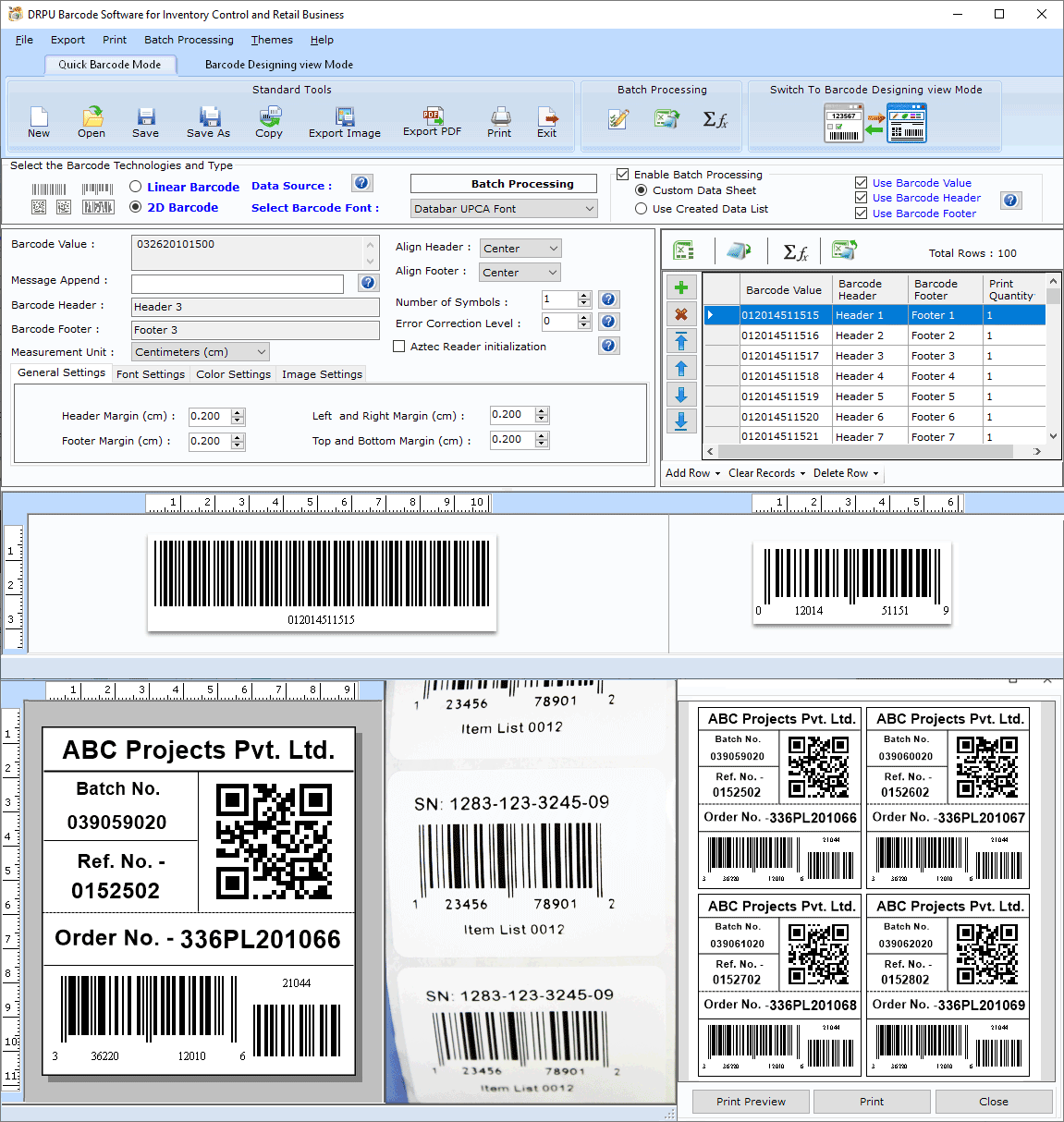
Task: Select the 2D Barcode radio button
Action: tap(136, 207)
